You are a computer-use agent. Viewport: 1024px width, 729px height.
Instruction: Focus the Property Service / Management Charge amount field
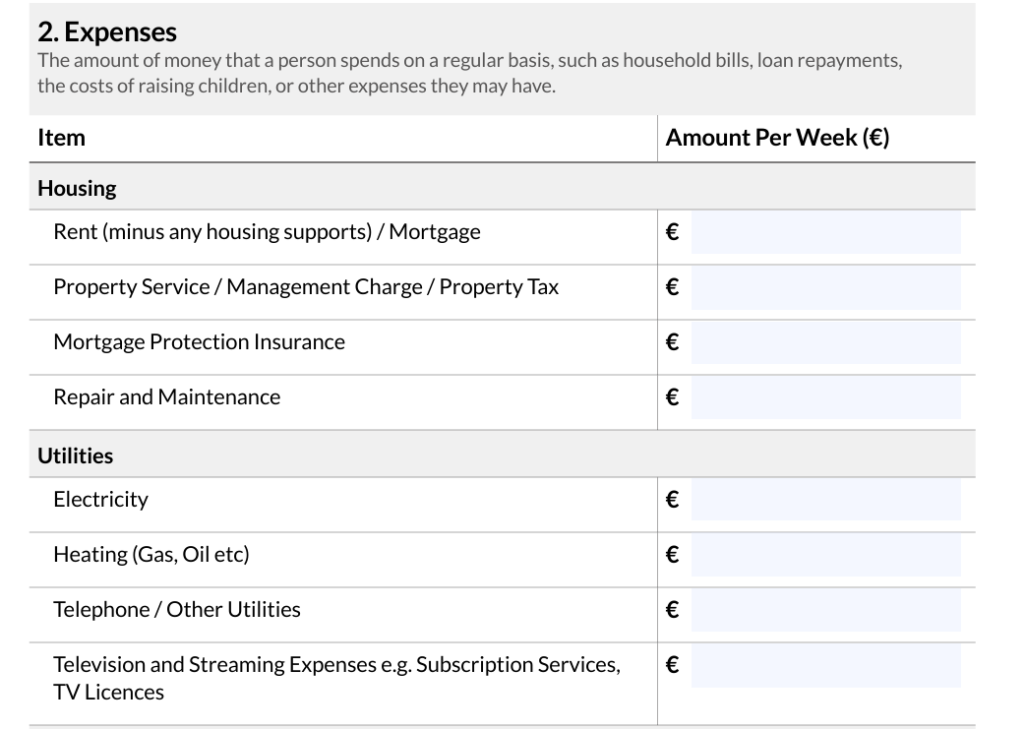coord(825,288)
